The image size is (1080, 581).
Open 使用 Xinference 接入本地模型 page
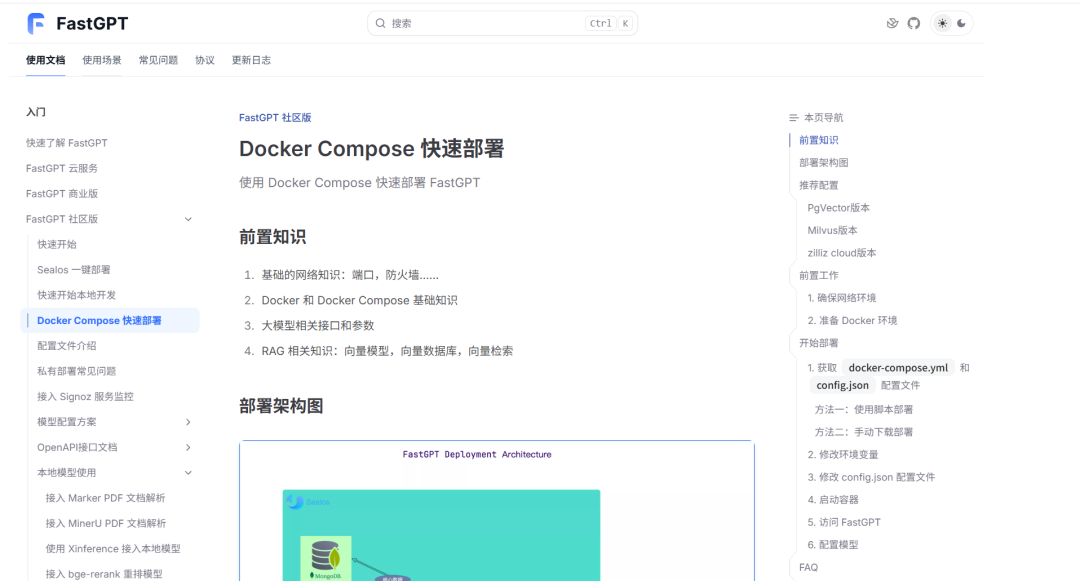pos(113,549)
